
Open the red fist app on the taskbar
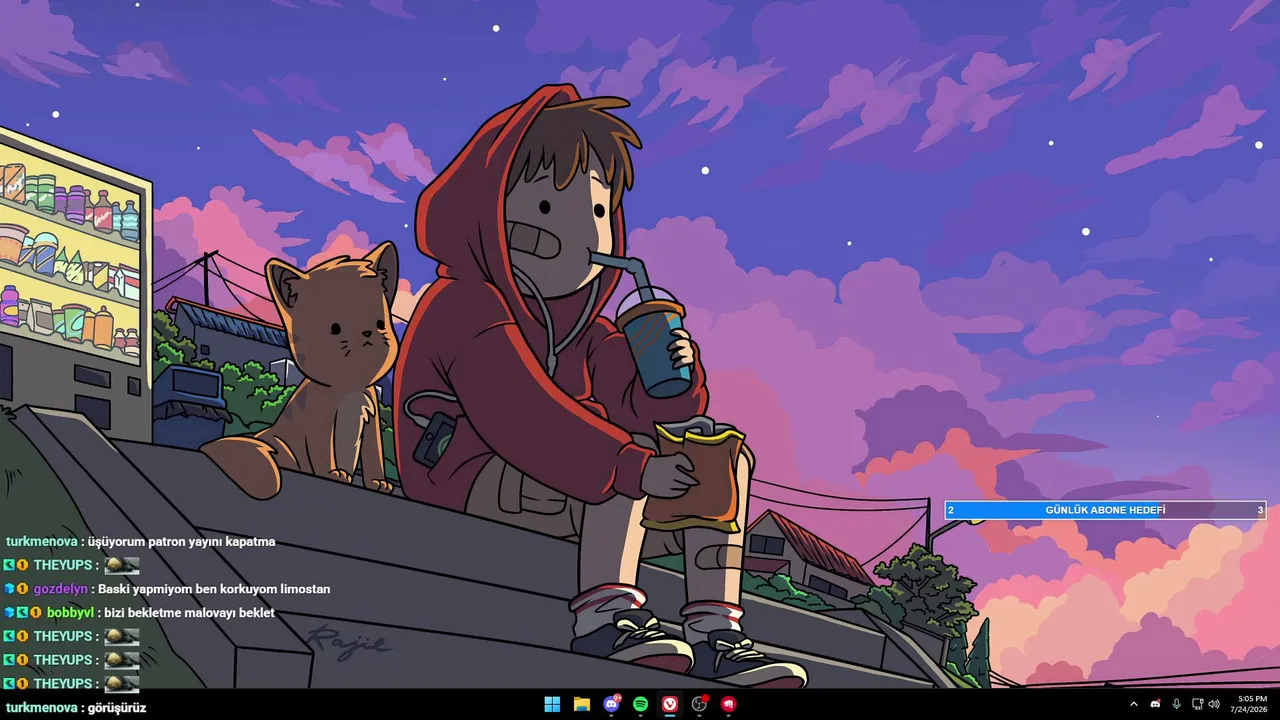[729, 704]
